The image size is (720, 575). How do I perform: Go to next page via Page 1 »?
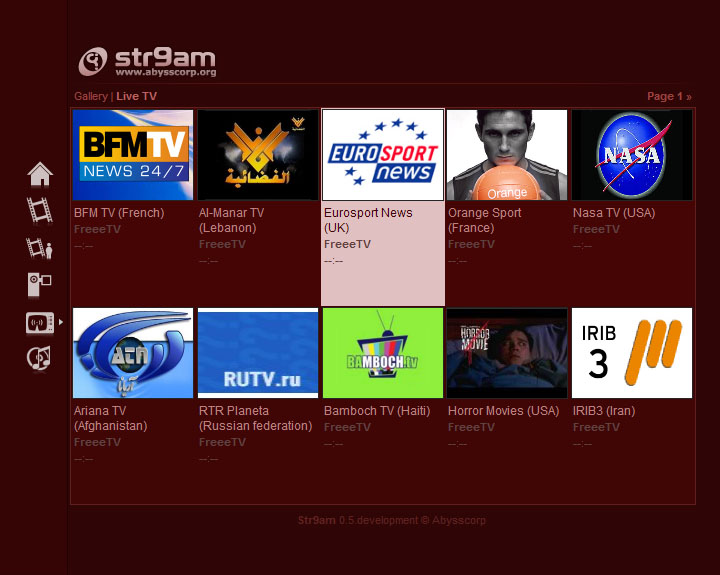click(x=669, y=96)
